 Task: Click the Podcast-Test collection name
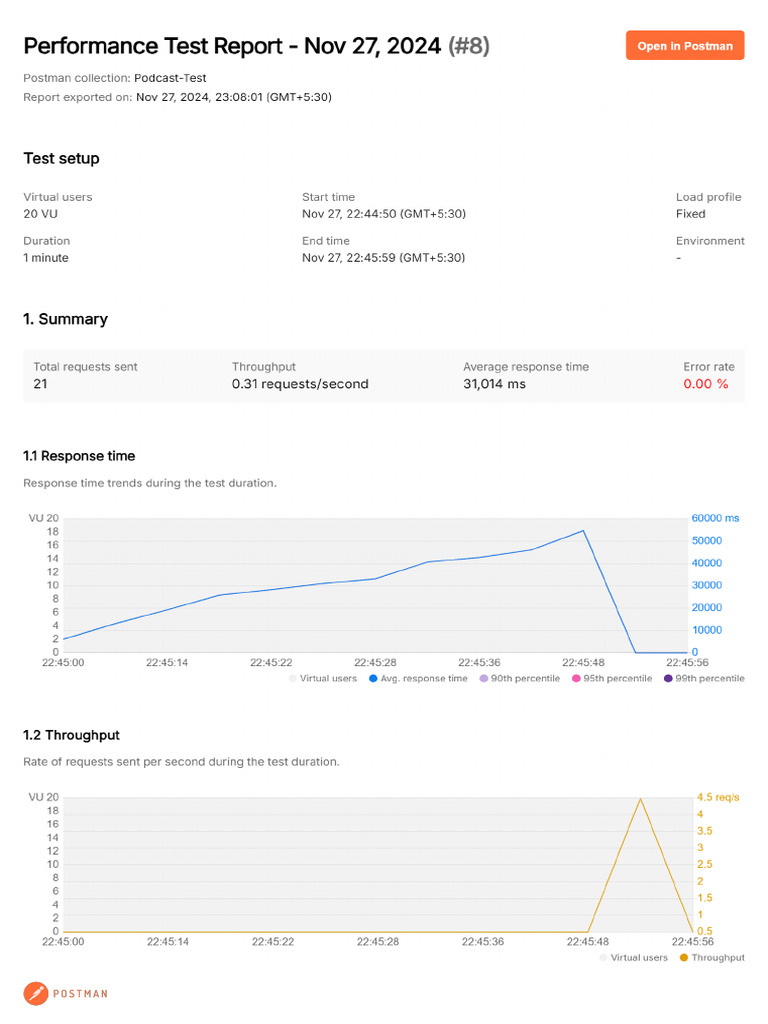pyautogui.click(x=170, y=78)
